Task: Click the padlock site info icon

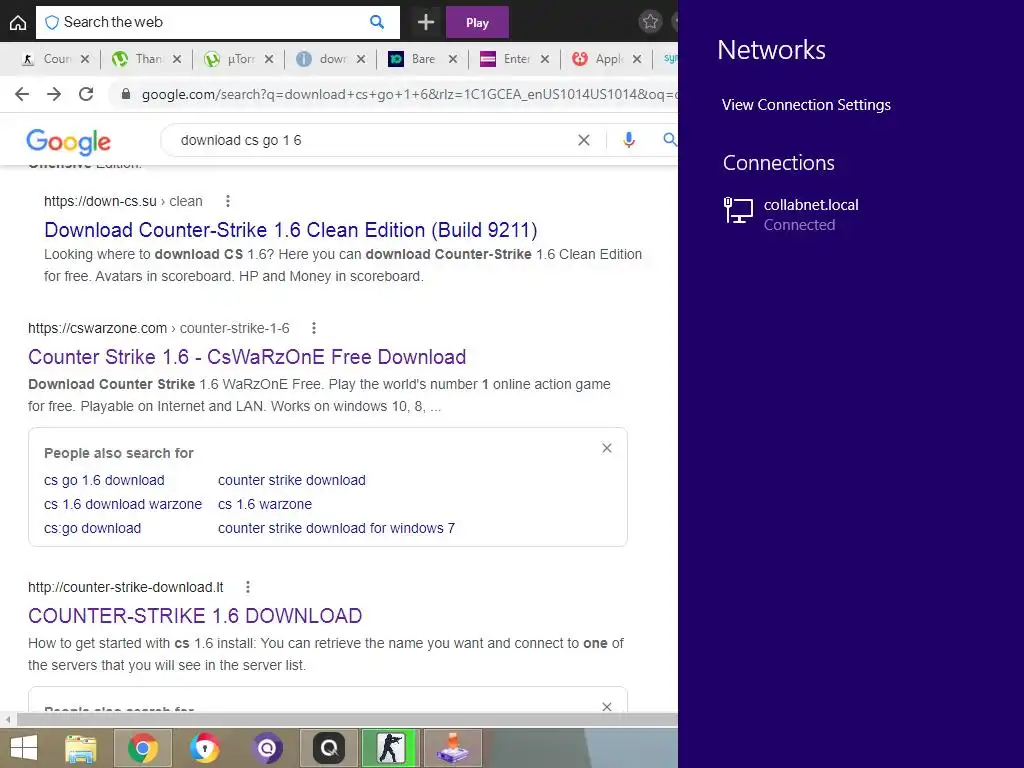Action: (x=126, y=94)
